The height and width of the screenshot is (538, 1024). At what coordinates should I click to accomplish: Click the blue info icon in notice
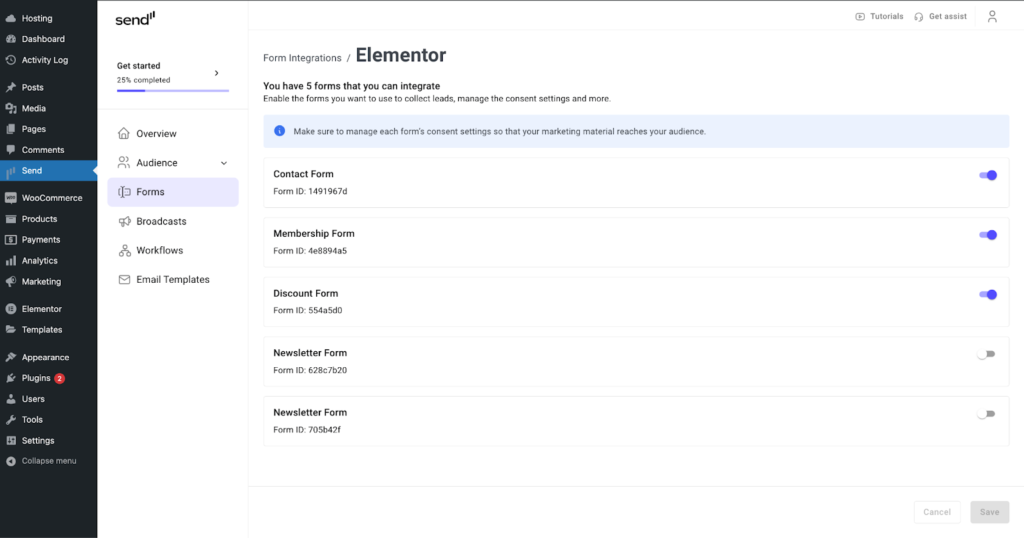pyautogui.click(x=280, y=131)
